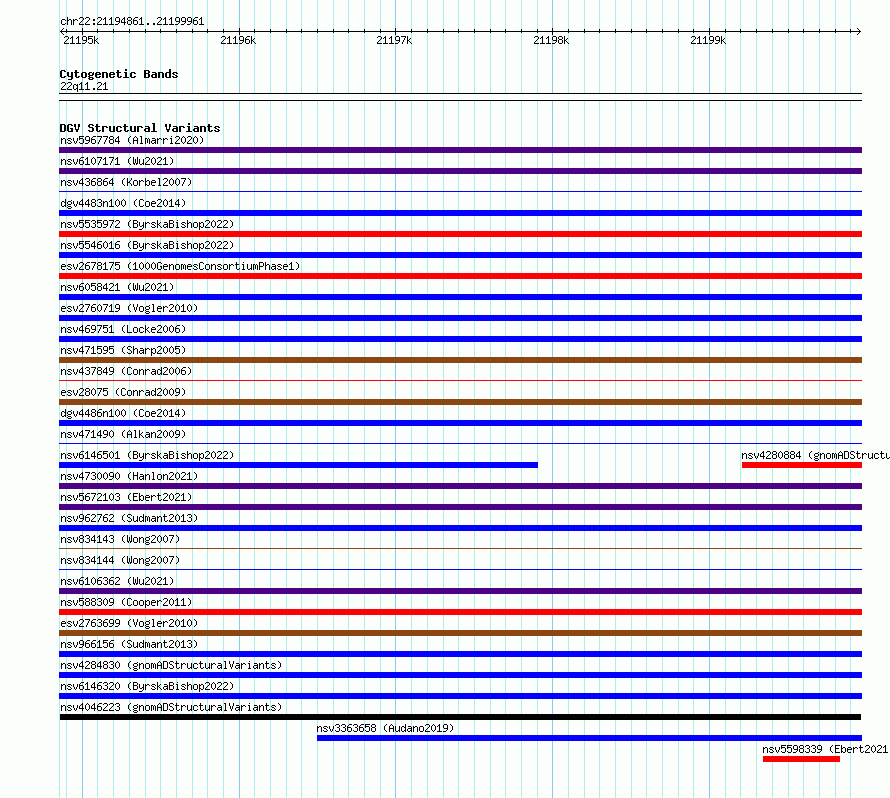The width and height of the screenshot is (890, 798).
Task: Click the purple bar for nsv6106362
Action: [x=460, y=591]
